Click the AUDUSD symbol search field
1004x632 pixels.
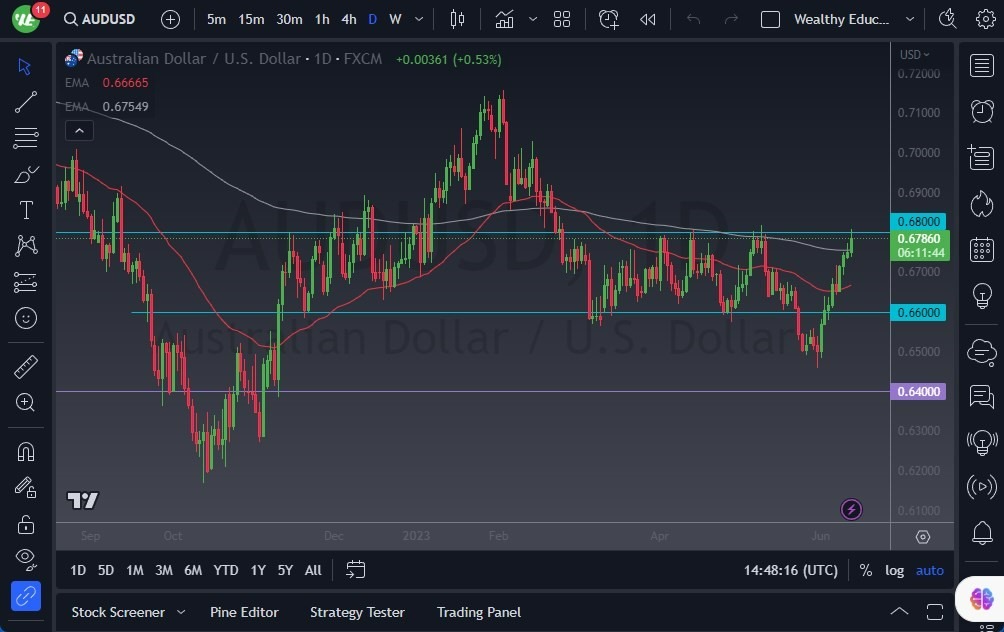tap(100, 18)
